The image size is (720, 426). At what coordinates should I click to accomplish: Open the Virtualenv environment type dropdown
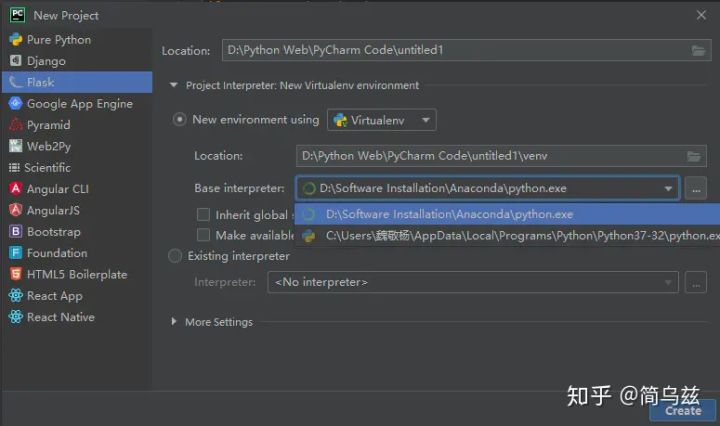point(382,120)
